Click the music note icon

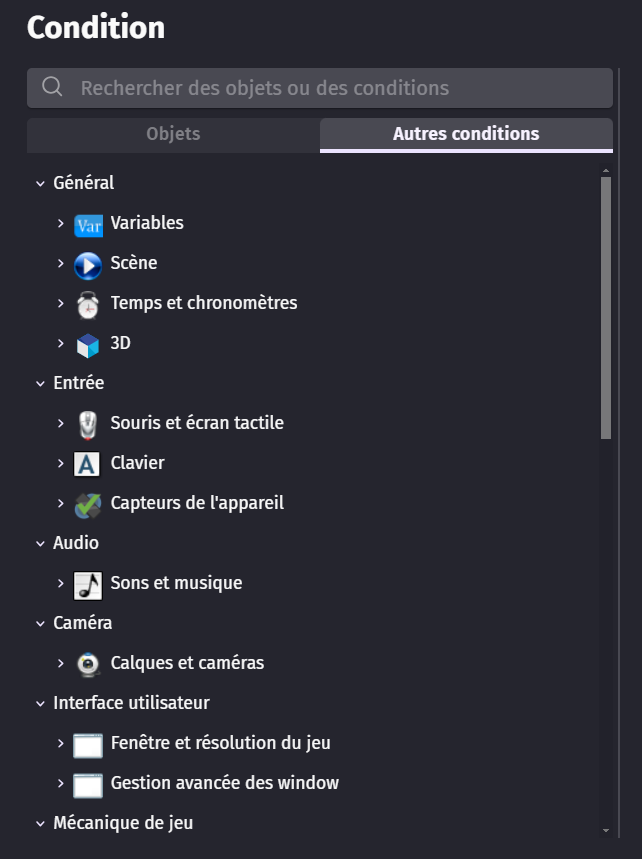88,584
